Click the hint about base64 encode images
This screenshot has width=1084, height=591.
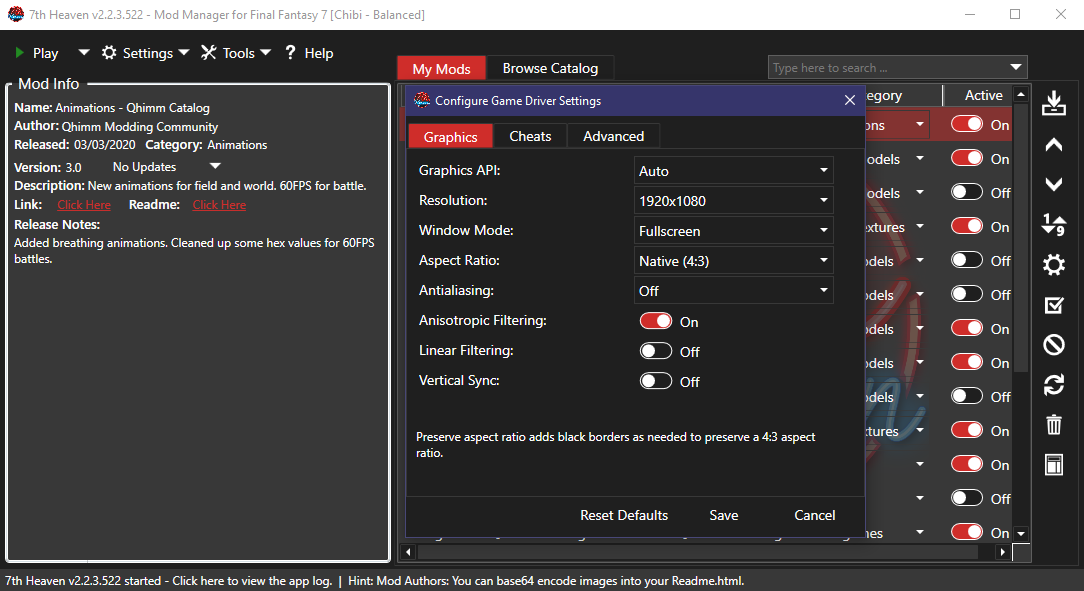(x=546, y=581)
